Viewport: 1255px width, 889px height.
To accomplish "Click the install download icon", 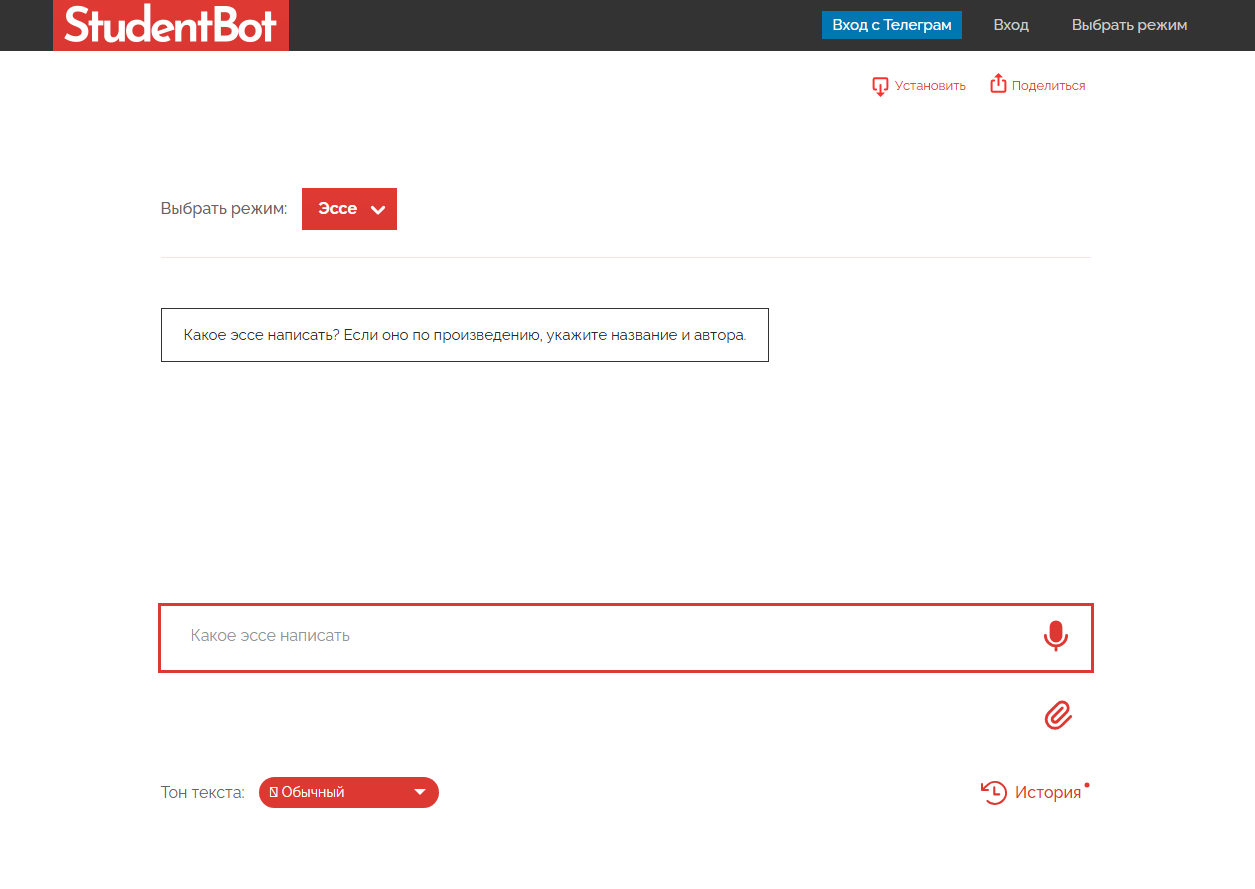I will [x=880, y=86].
